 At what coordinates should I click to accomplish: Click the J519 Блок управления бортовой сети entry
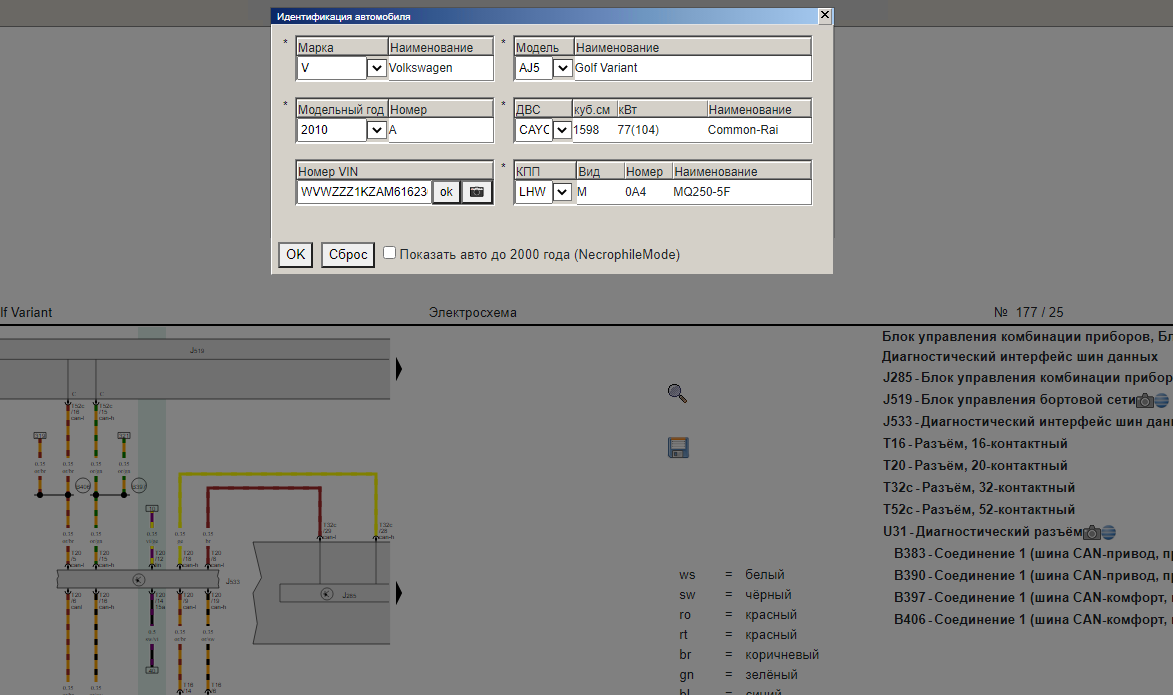point(1009,400)
